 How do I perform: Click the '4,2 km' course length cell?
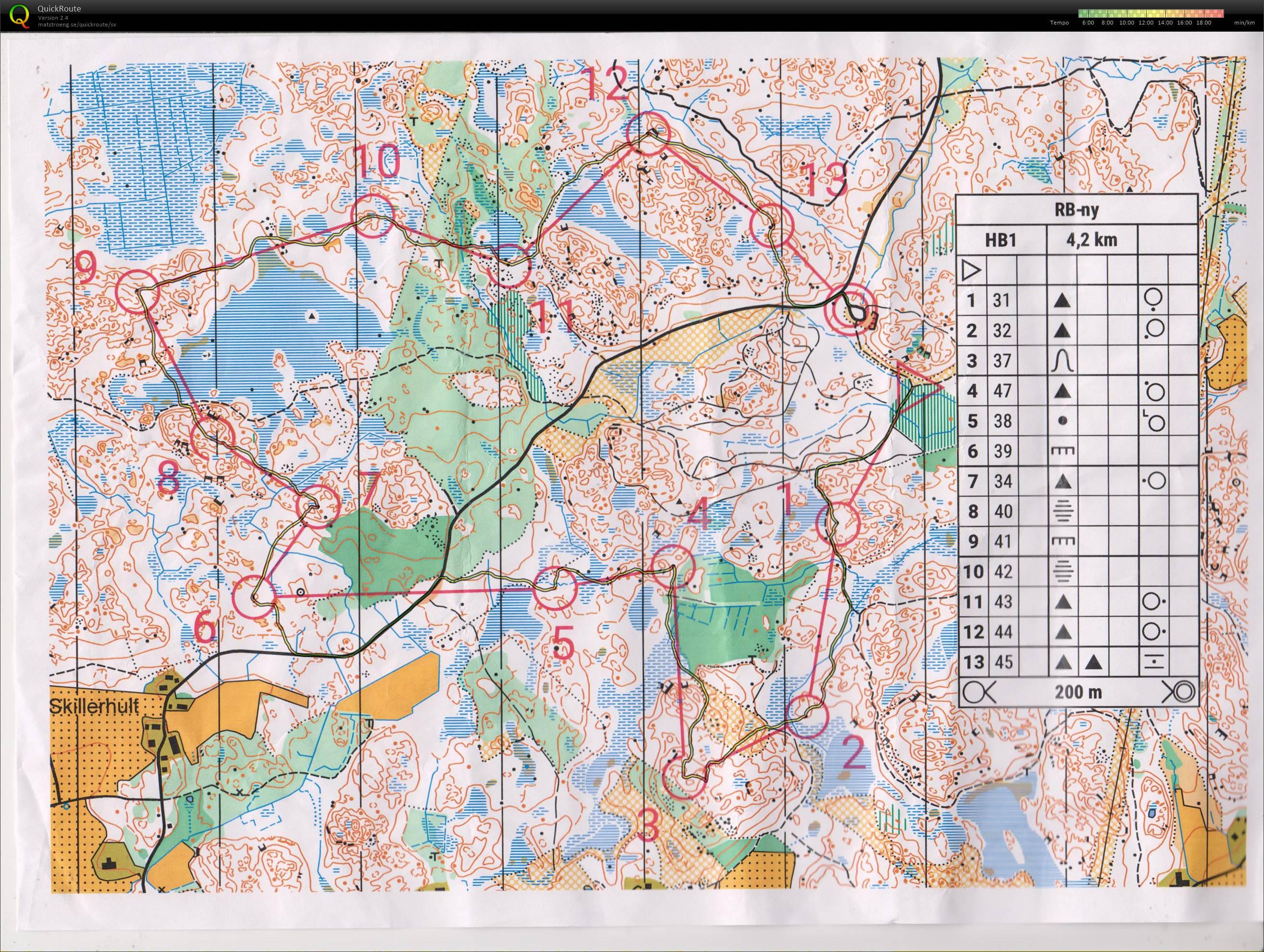point(1091,240)
